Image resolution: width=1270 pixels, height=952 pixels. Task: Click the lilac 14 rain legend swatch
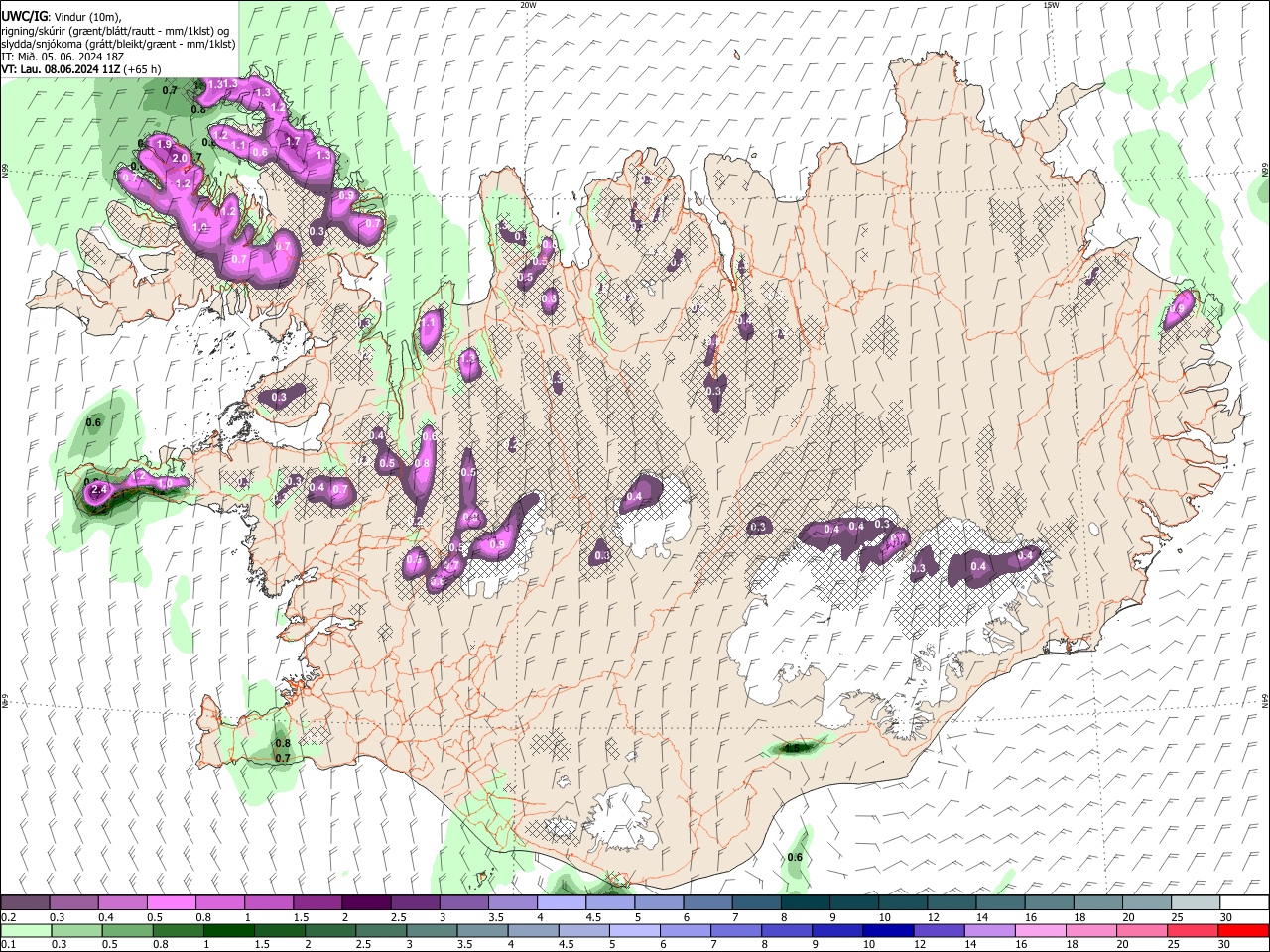point(988,931)
